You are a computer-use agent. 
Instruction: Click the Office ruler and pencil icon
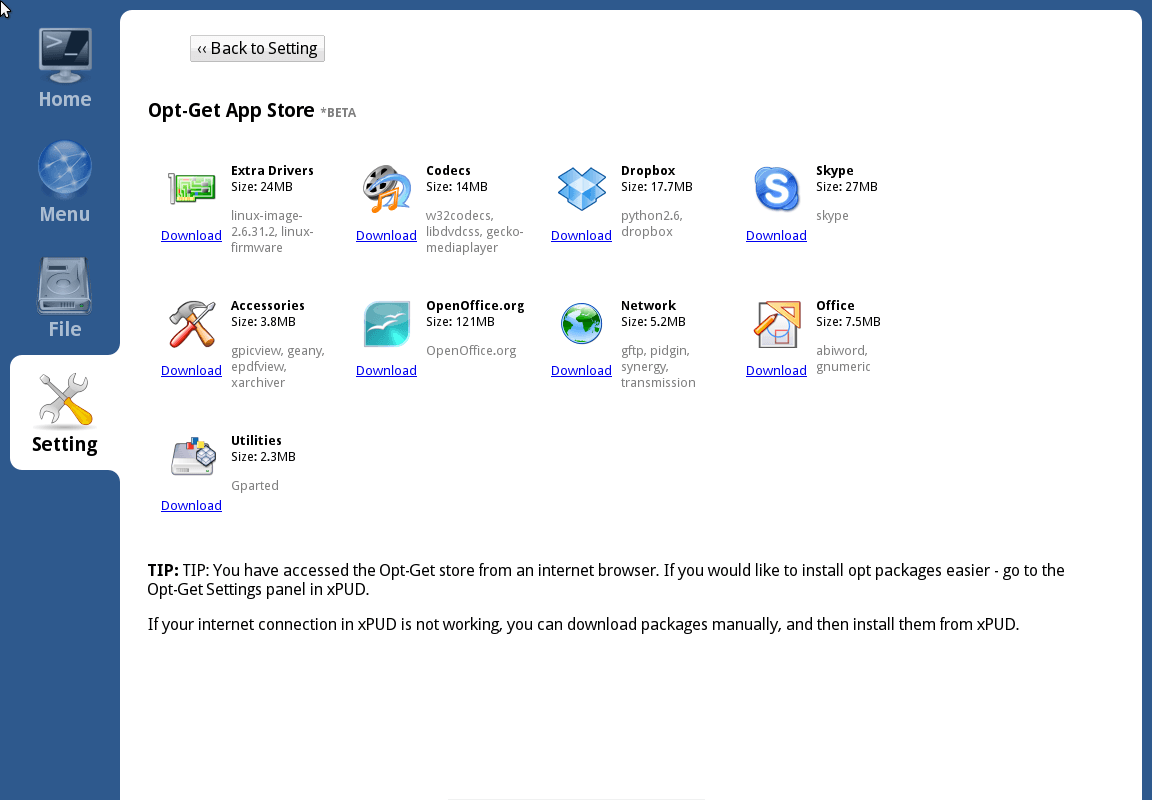click(776, 324)
